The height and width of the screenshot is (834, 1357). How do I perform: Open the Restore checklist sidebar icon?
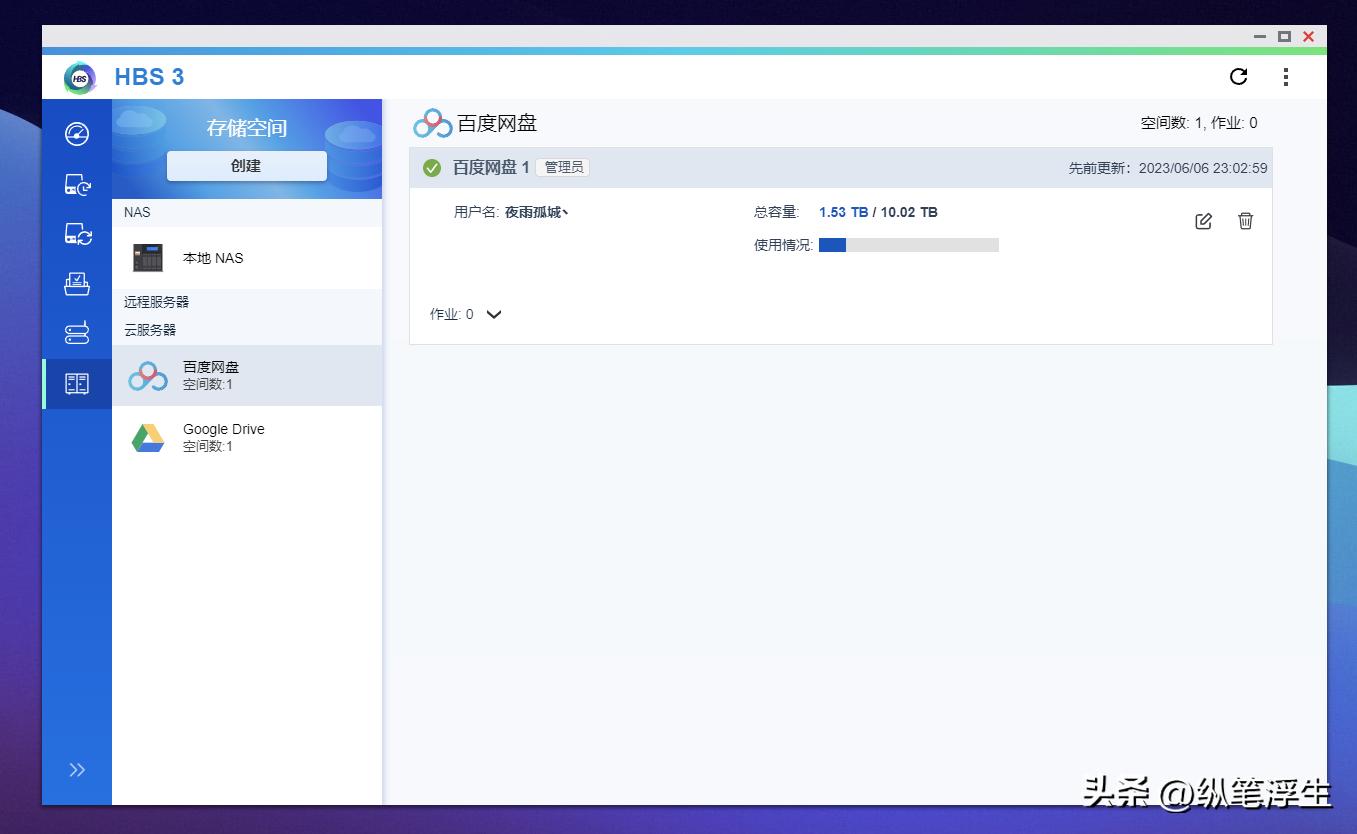point(77,284)
